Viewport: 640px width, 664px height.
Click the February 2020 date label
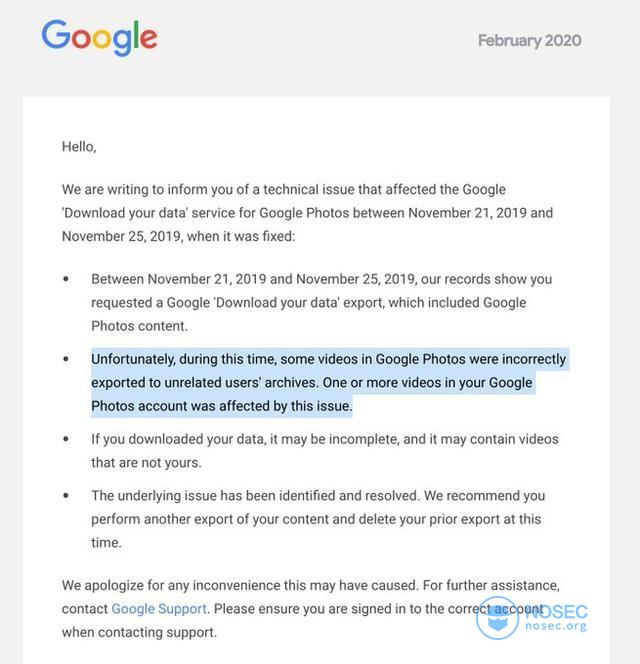pyautogui.click(x=529, y=41)
